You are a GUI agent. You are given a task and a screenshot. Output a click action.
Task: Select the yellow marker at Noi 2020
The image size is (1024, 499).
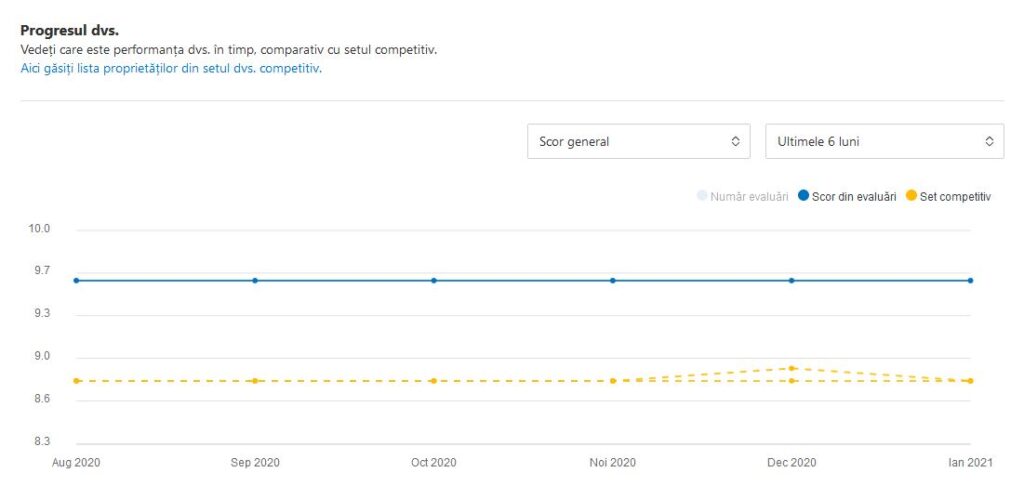[613, 381]
